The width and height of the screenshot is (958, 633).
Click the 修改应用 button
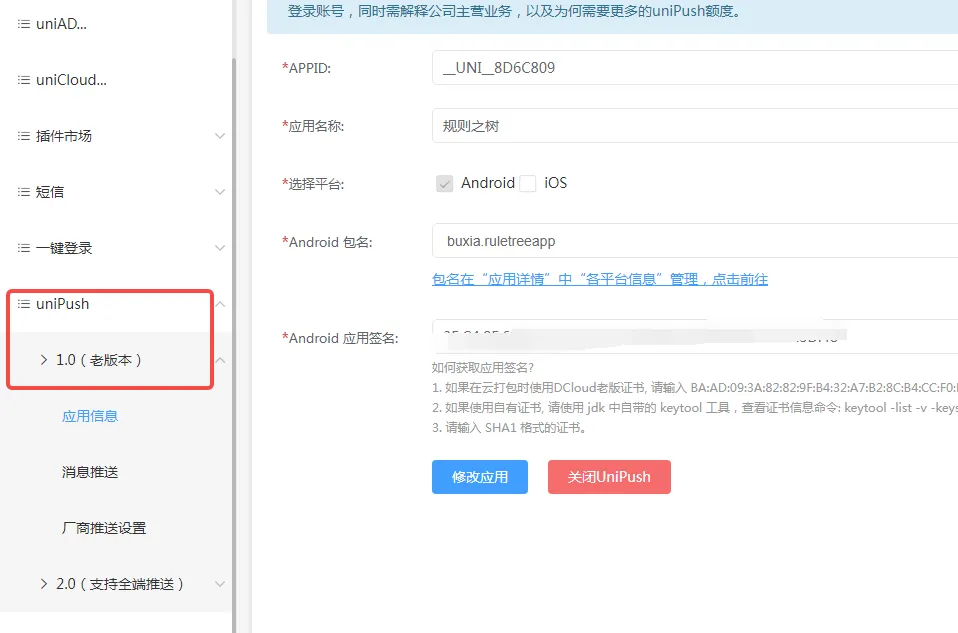(x=480, y=477)
